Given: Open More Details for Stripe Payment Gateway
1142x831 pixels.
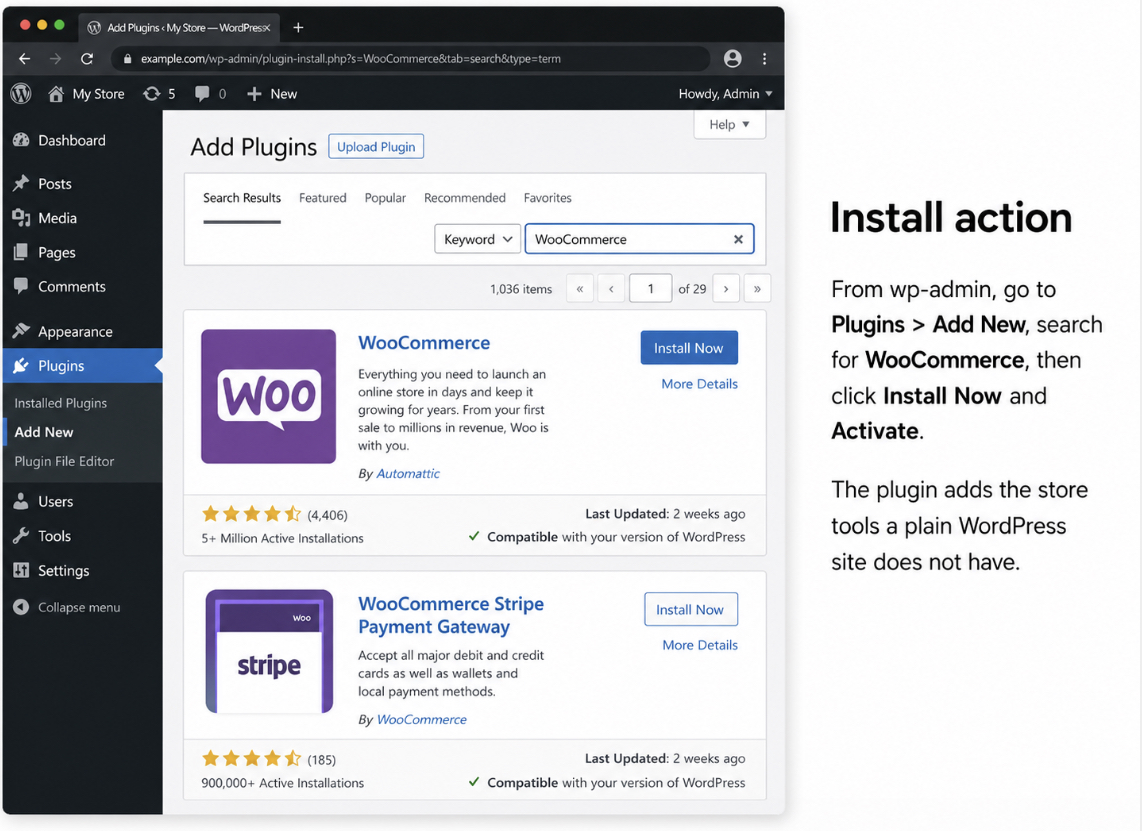Looking at the screenshot, I should (700, 645).
